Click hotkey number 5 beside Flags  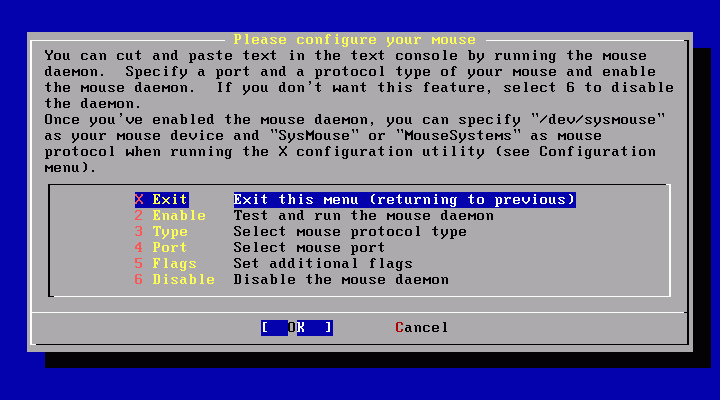139,264
